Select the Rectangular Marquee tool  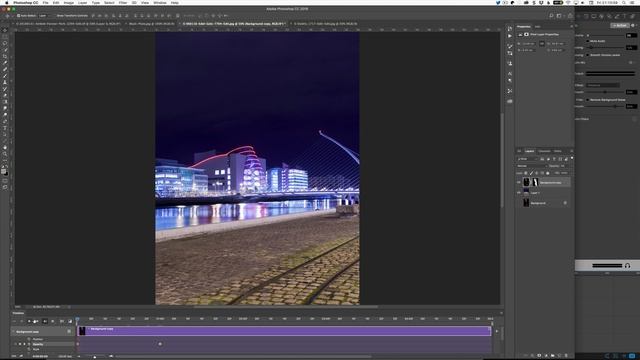5,37
